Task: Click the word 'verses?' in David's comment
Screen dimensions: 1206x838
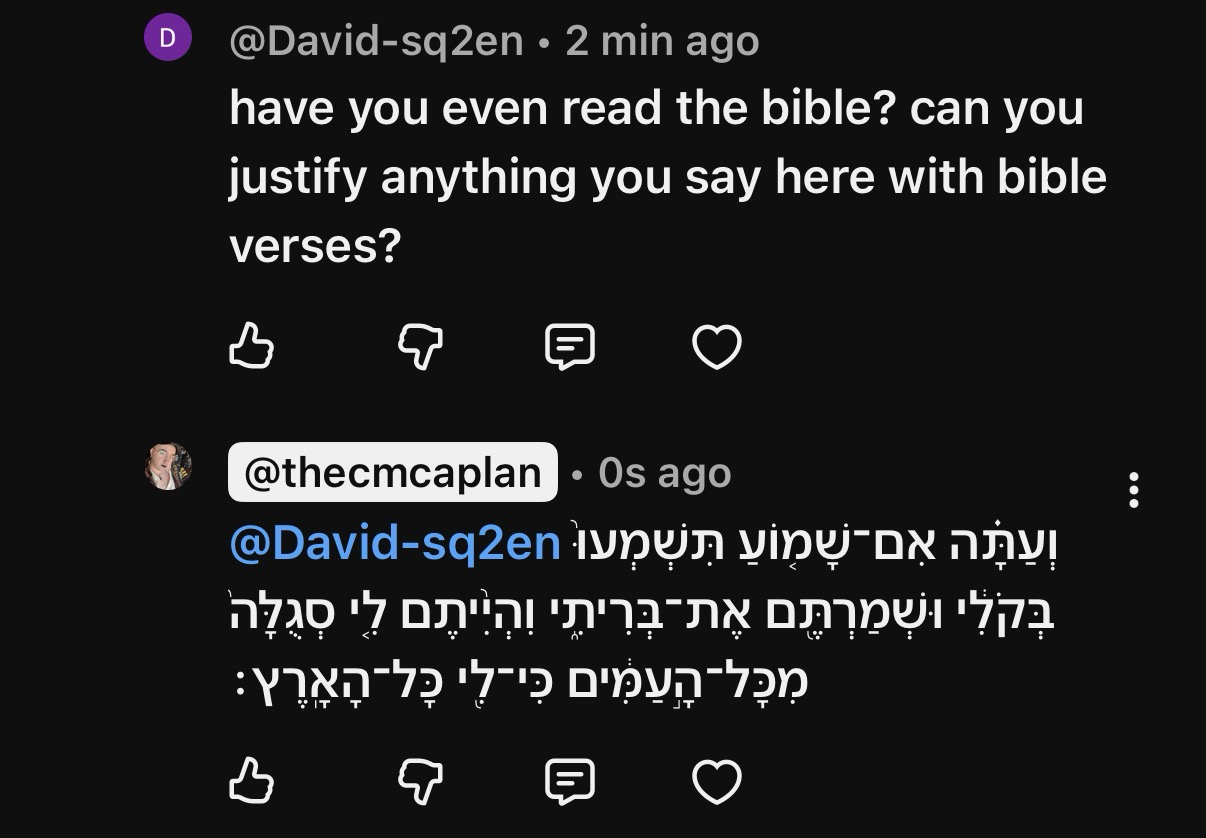Action: click(x=315, y=244)
